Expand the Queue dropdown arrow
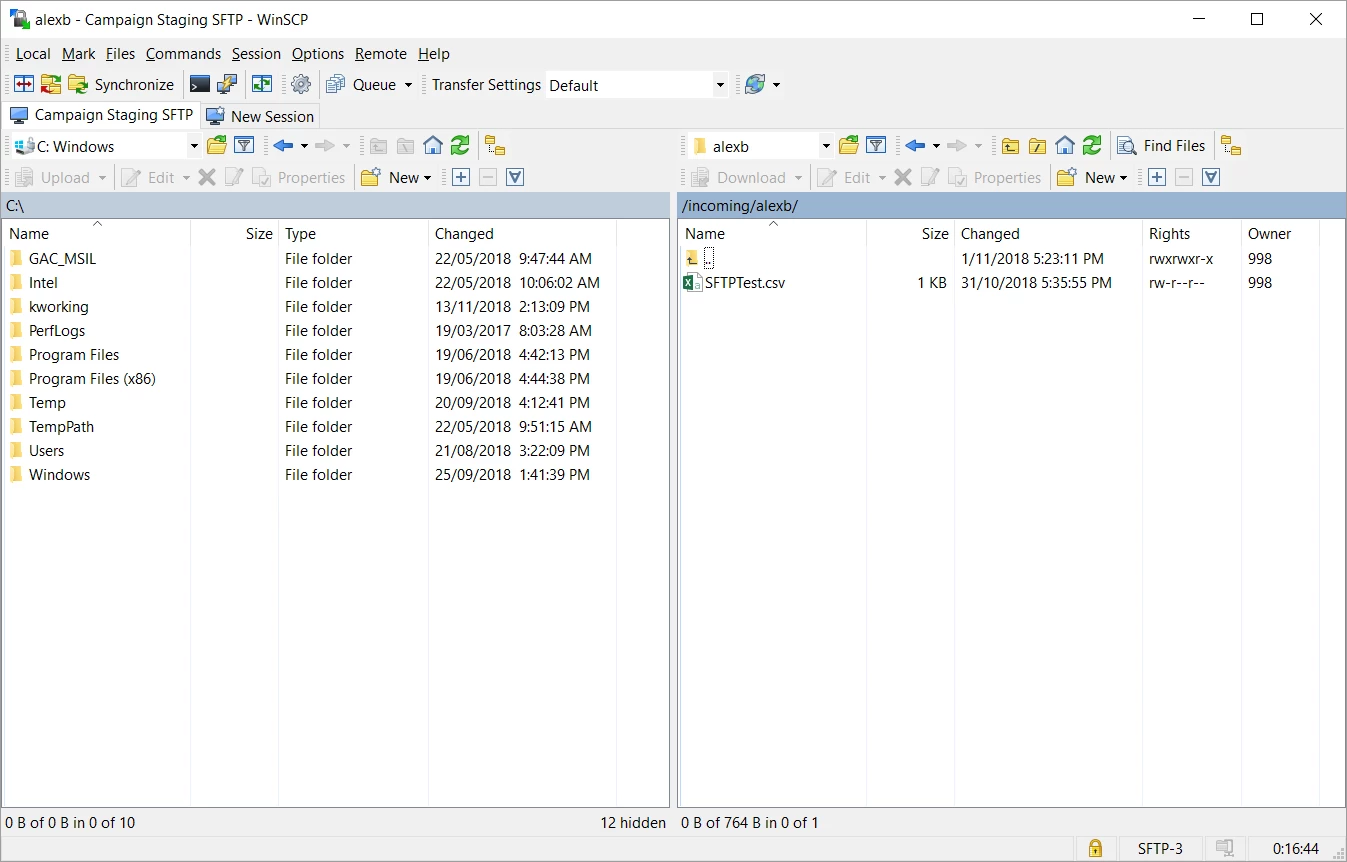 (x=408, y=85)
